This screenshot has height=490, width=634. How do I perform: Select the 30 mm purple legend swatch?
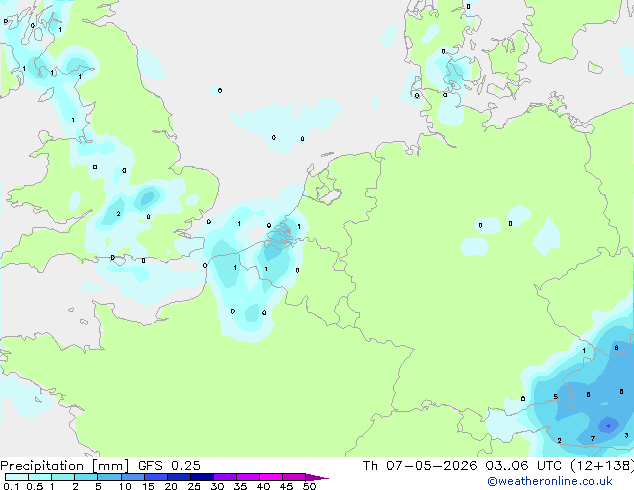(x=224, y=477)
